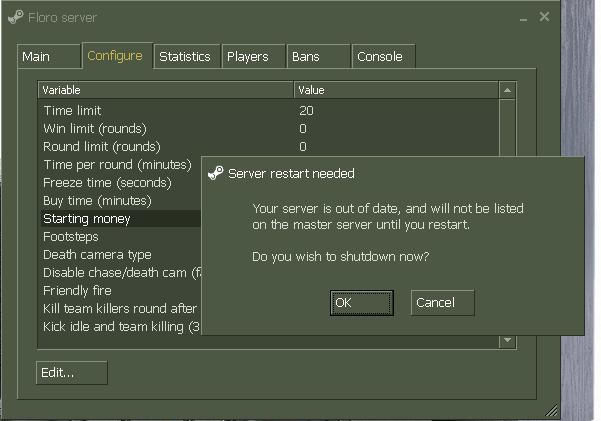601x421 pixels.
Task: Select the Starting money row
Action: pos(120,219)
